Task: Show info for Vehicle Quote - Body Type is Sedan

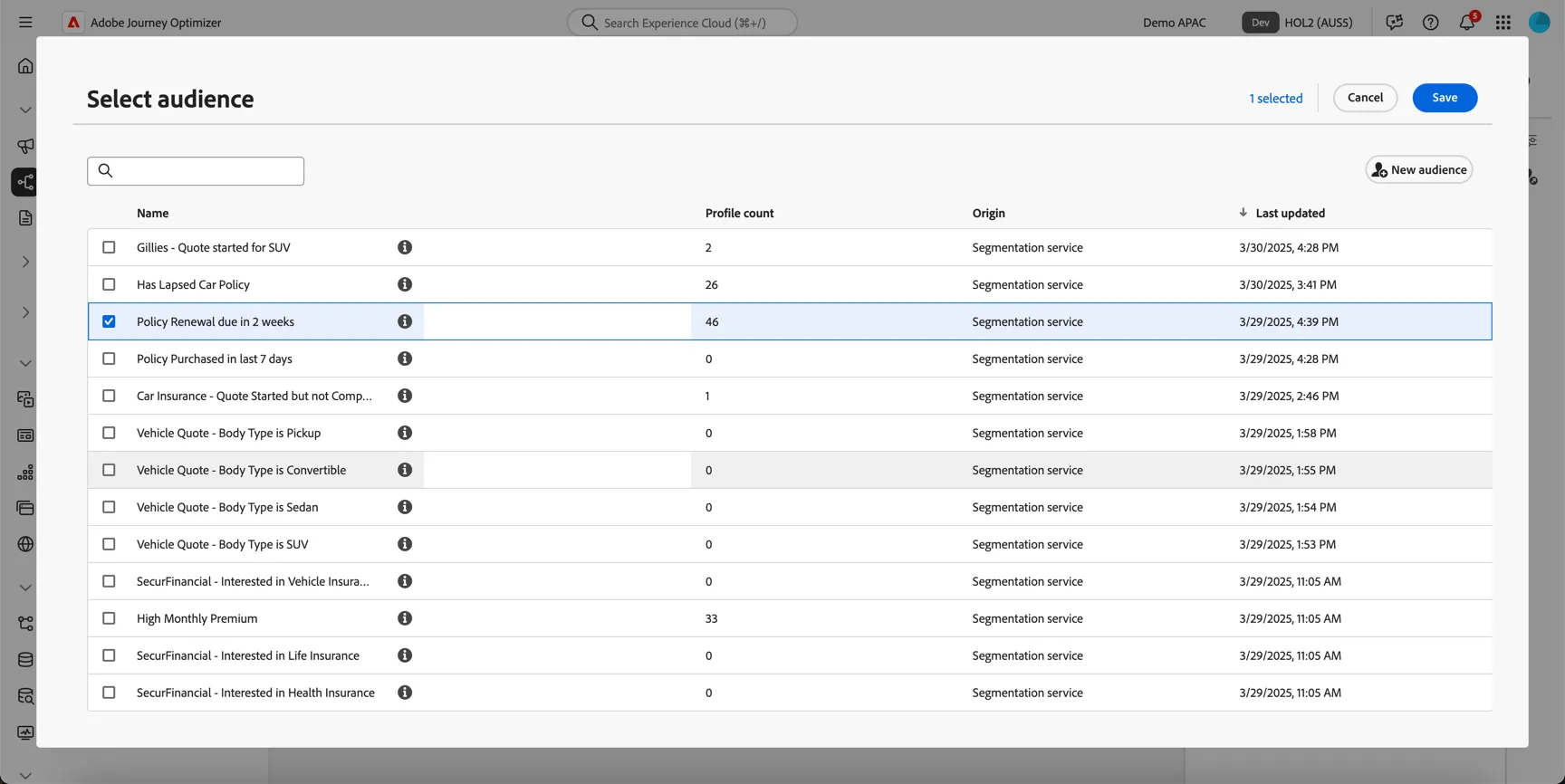Action: pyautogui.click(x=405, y=507)
